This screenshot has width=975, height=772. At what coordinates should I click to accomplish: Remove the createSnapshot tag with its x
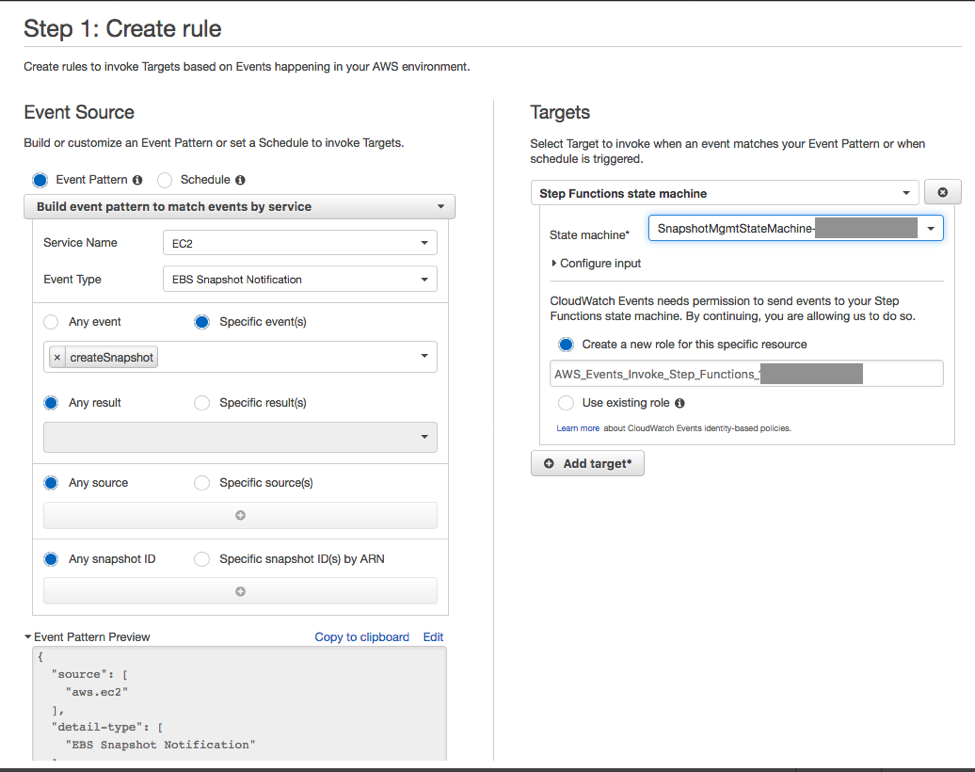[57, 357]
